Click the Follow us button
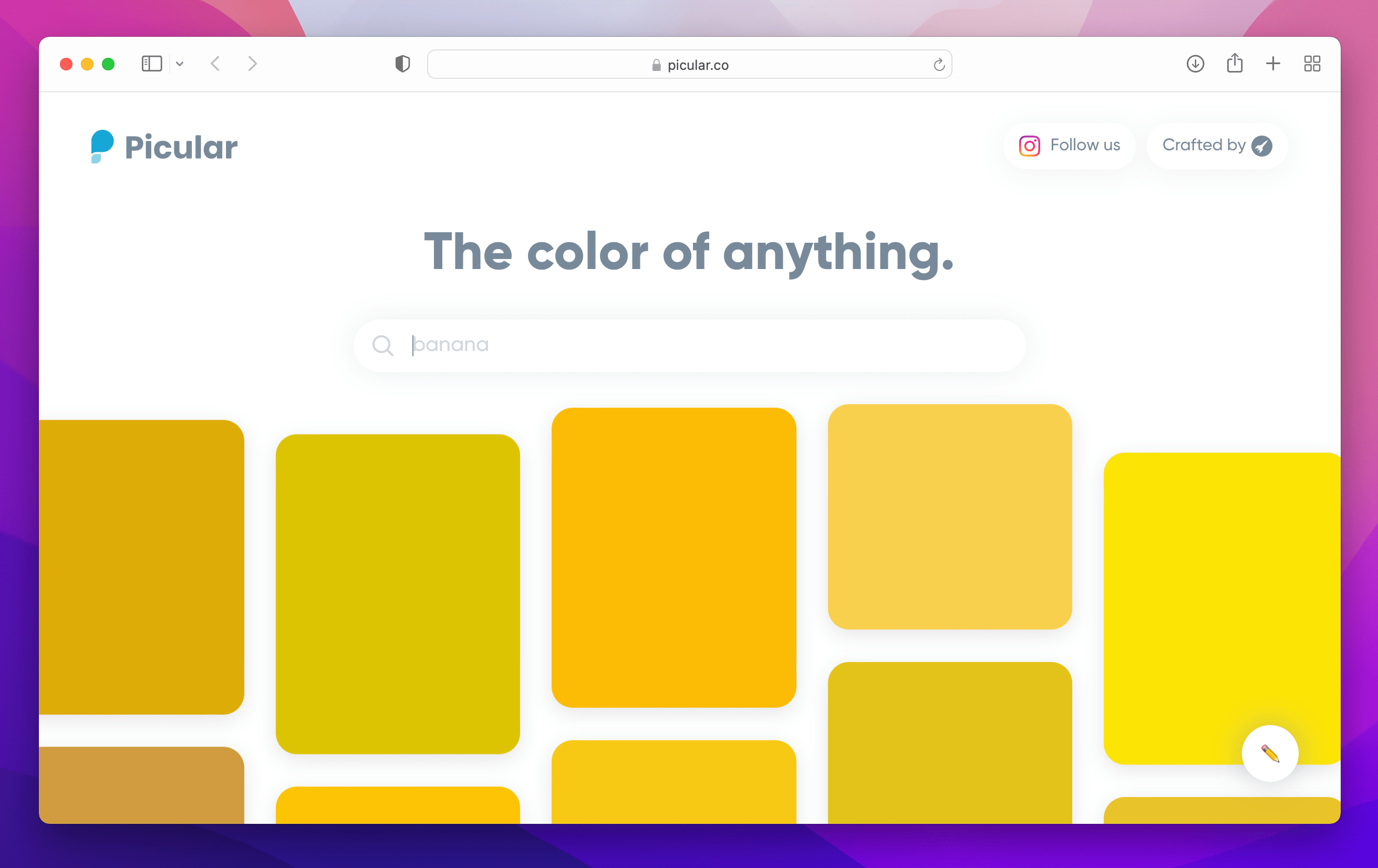The image size is (1378, 868). pyautogui.click(x=1069, y=146)
